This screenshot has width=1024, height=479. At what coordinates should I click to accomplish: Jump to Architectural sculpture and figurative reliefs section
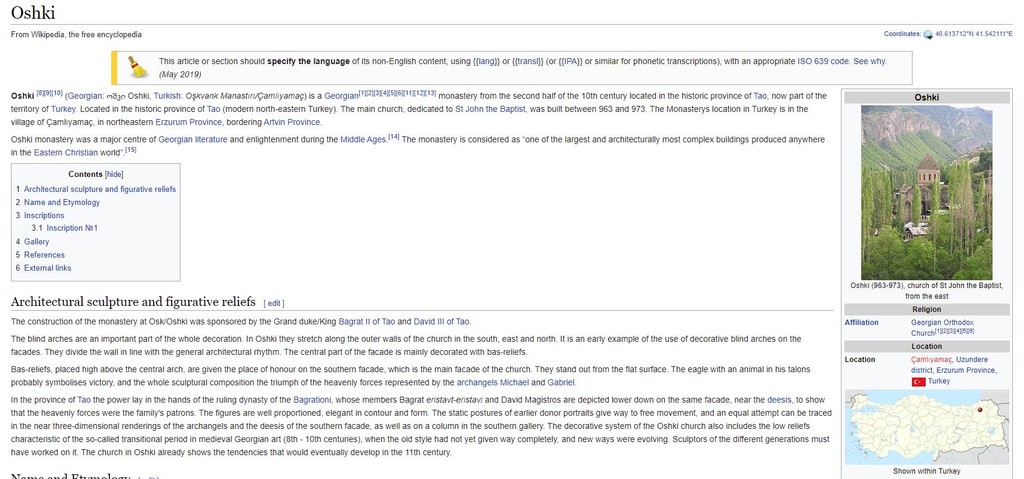coord(100,189)
